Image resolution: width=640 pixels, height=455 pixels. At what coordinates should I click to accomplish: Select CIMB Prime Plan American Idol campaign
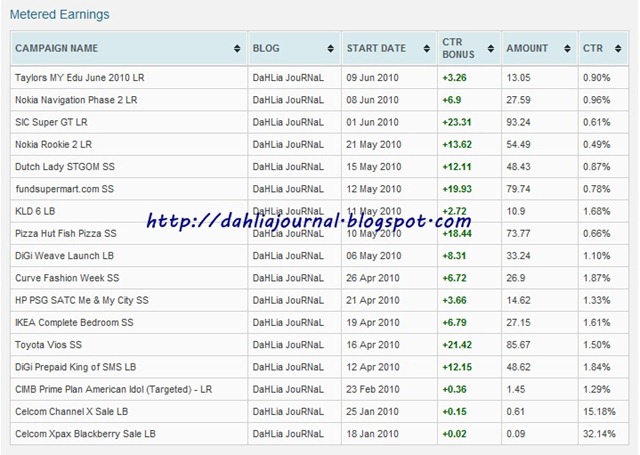point(113,389)
